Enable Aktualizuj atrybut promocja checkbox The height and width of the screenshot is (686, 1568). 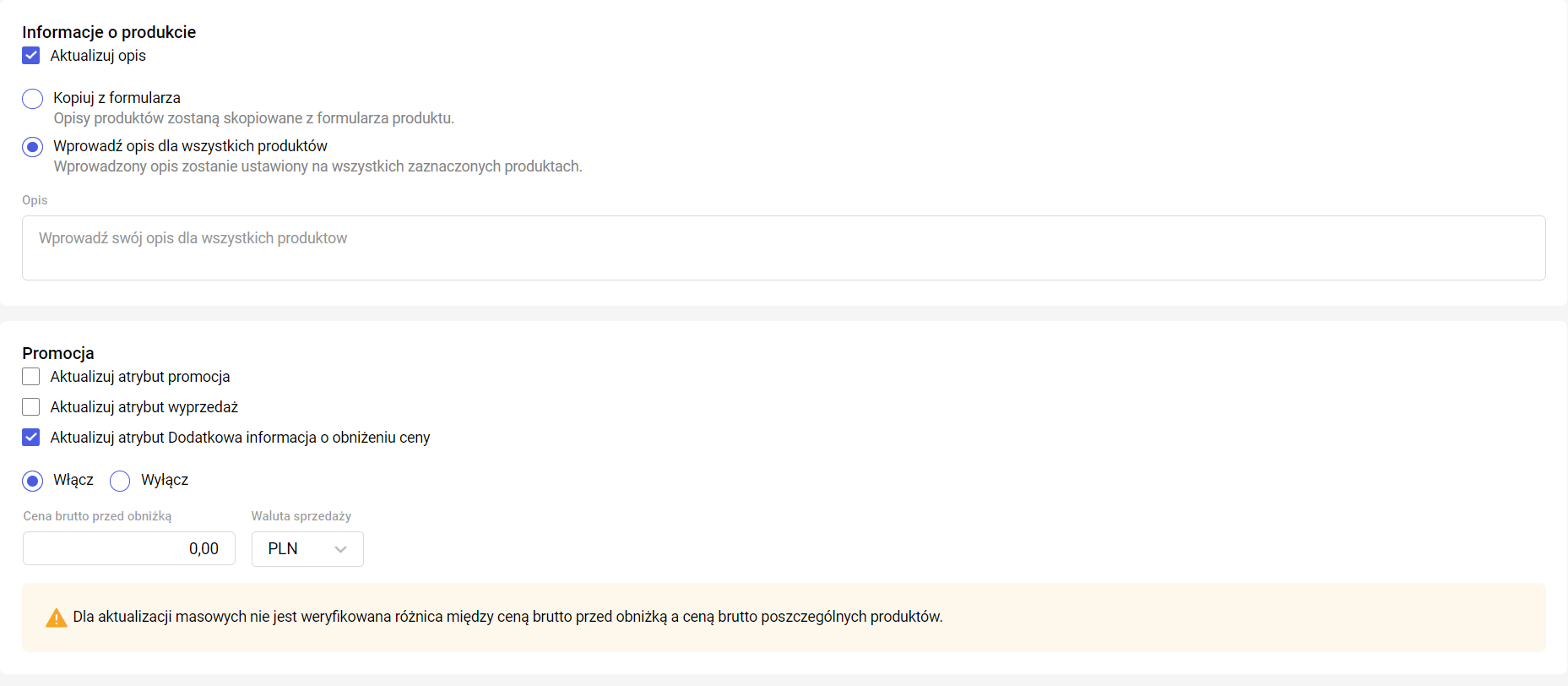click(31, 377)
